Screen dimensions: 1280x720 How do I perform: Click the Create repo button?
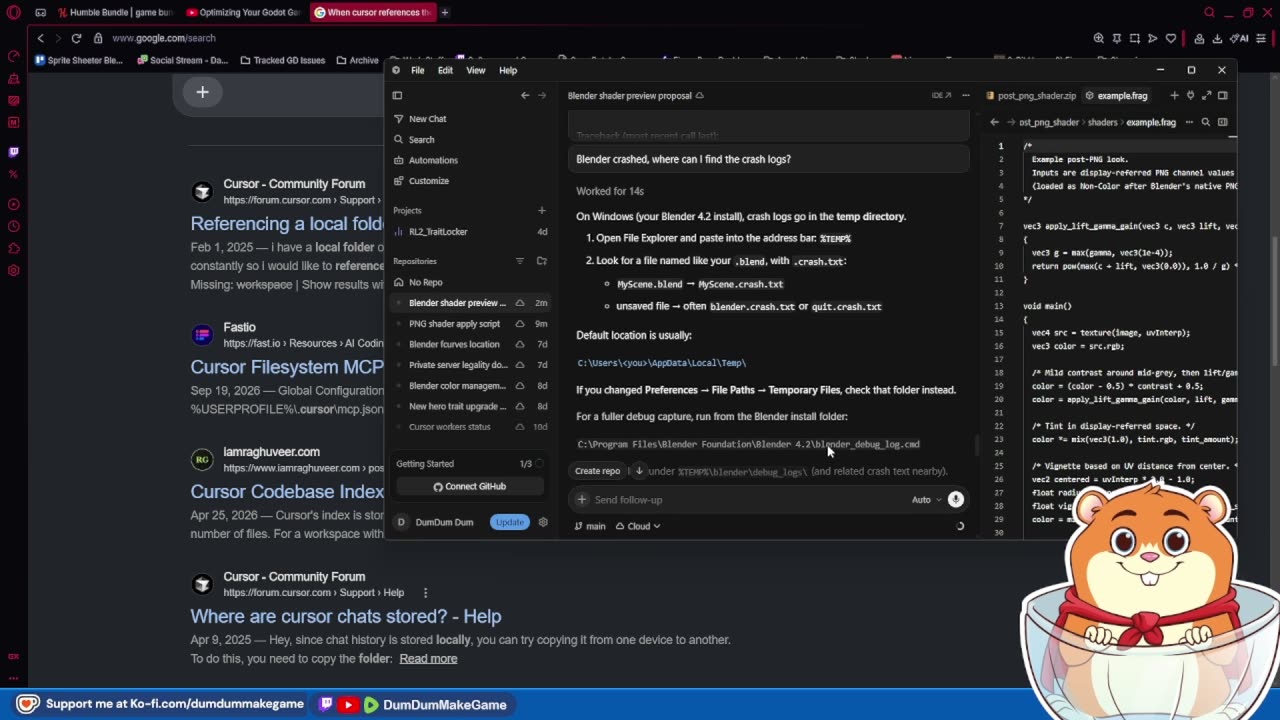(x=597, y=471)
